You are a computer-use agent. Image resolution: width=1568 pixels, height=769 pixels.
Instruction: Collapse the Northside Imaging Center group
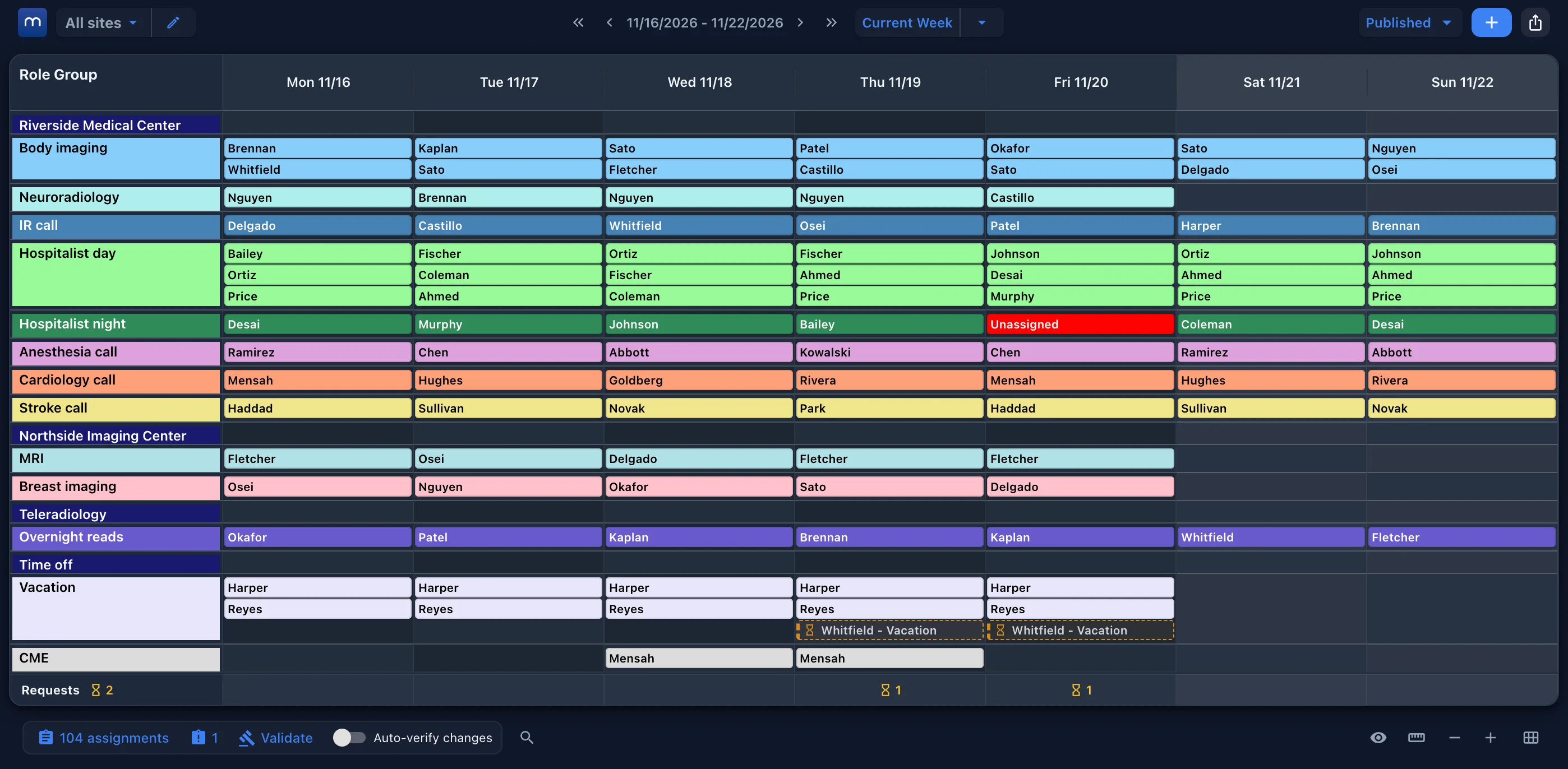point(116,436)
